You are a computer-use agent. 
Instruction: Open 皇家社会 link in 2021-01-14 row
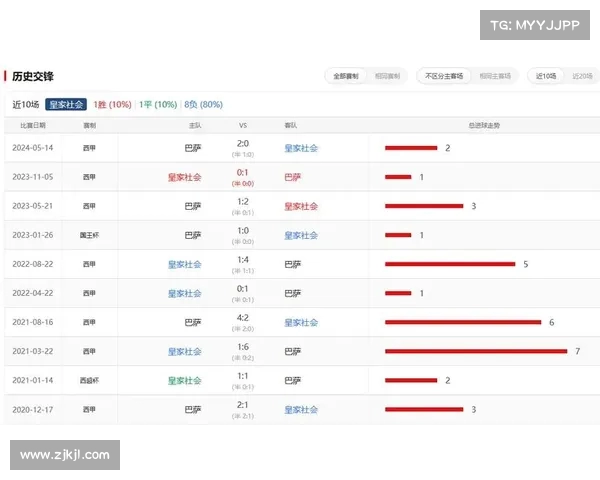[x=184, y=381]
